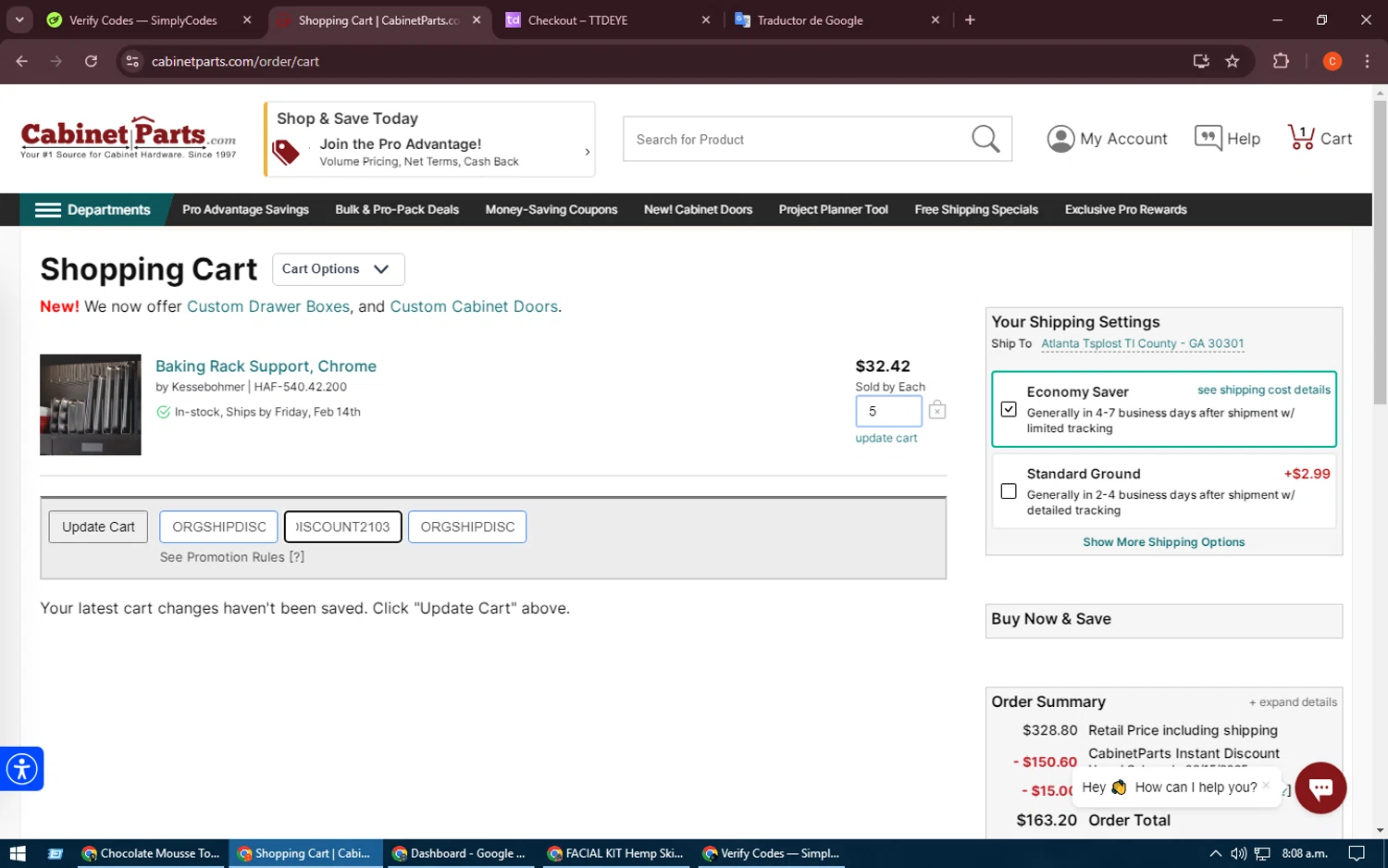Screen dimensions: 1388x868
Task: Open My Account profile icon
Action: point(1060,139)
